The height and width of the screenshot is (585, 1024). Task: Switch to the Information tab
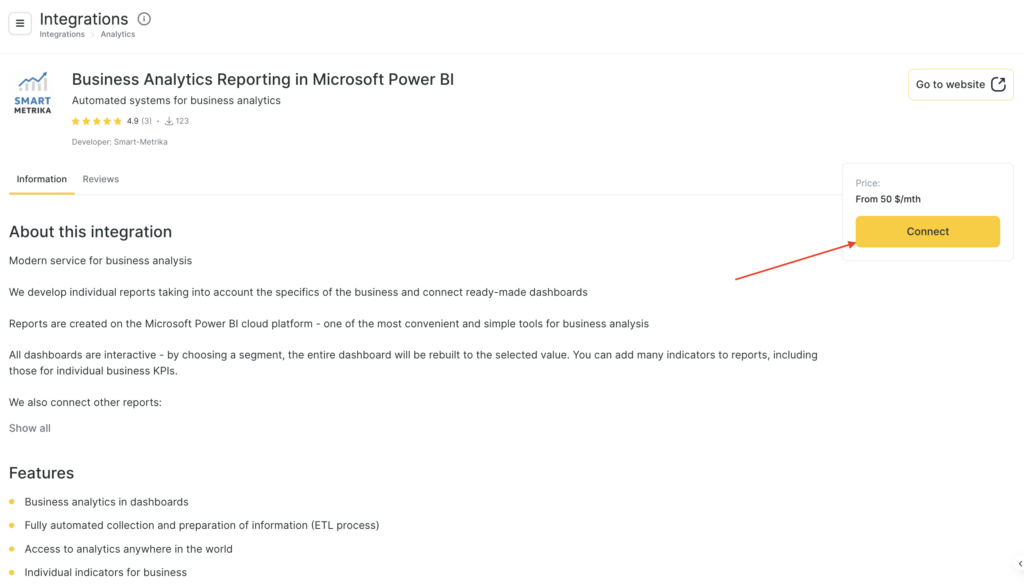(41, 179)
